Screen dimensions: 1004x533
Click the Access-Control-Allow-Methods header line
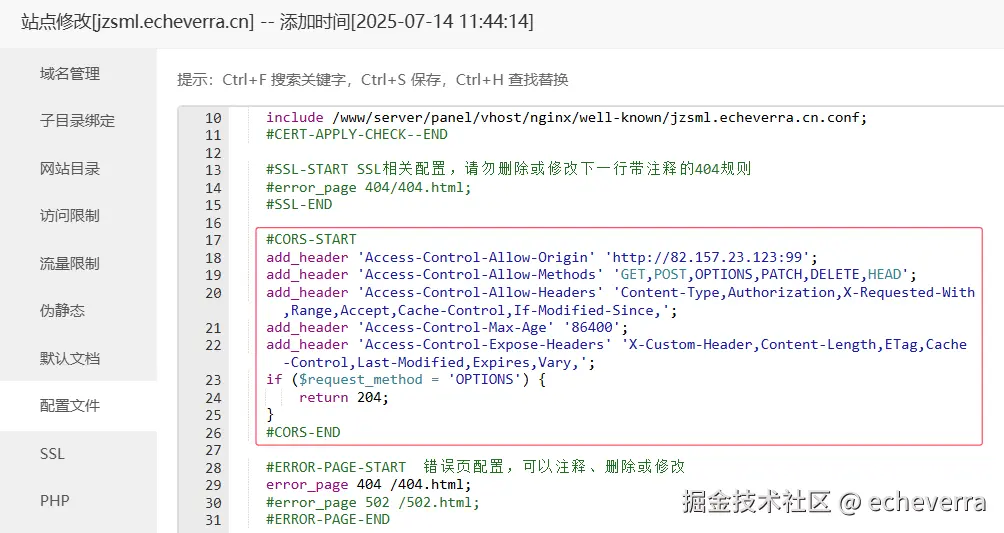click(x=592, y=275)
